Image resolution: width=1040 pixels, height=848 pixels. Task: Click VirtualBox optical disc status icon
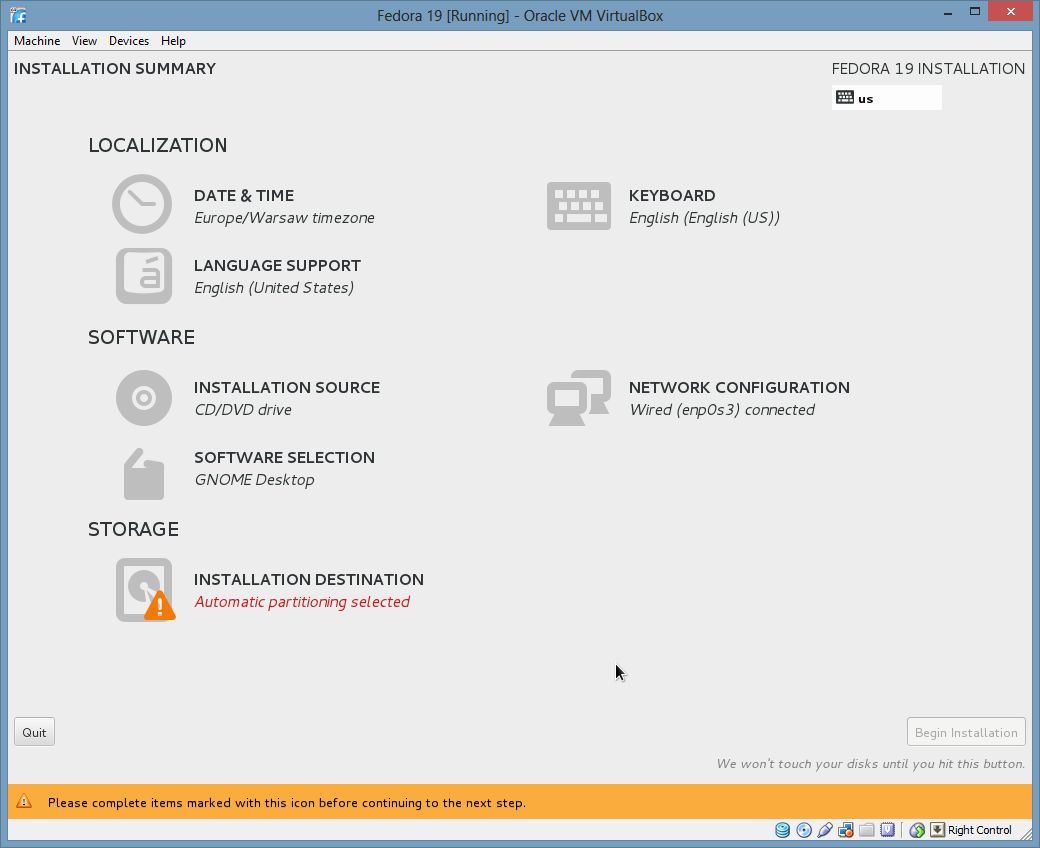(x=804, y=830)
